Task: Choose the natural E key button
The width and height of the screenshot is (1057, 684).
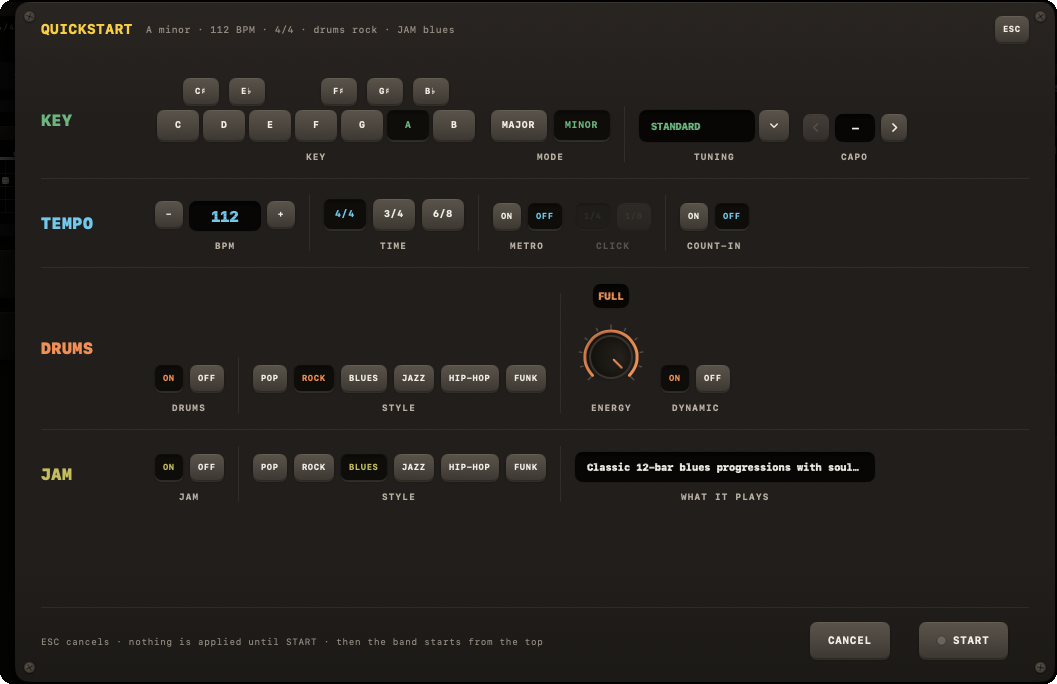Action: tap(270, 125)
